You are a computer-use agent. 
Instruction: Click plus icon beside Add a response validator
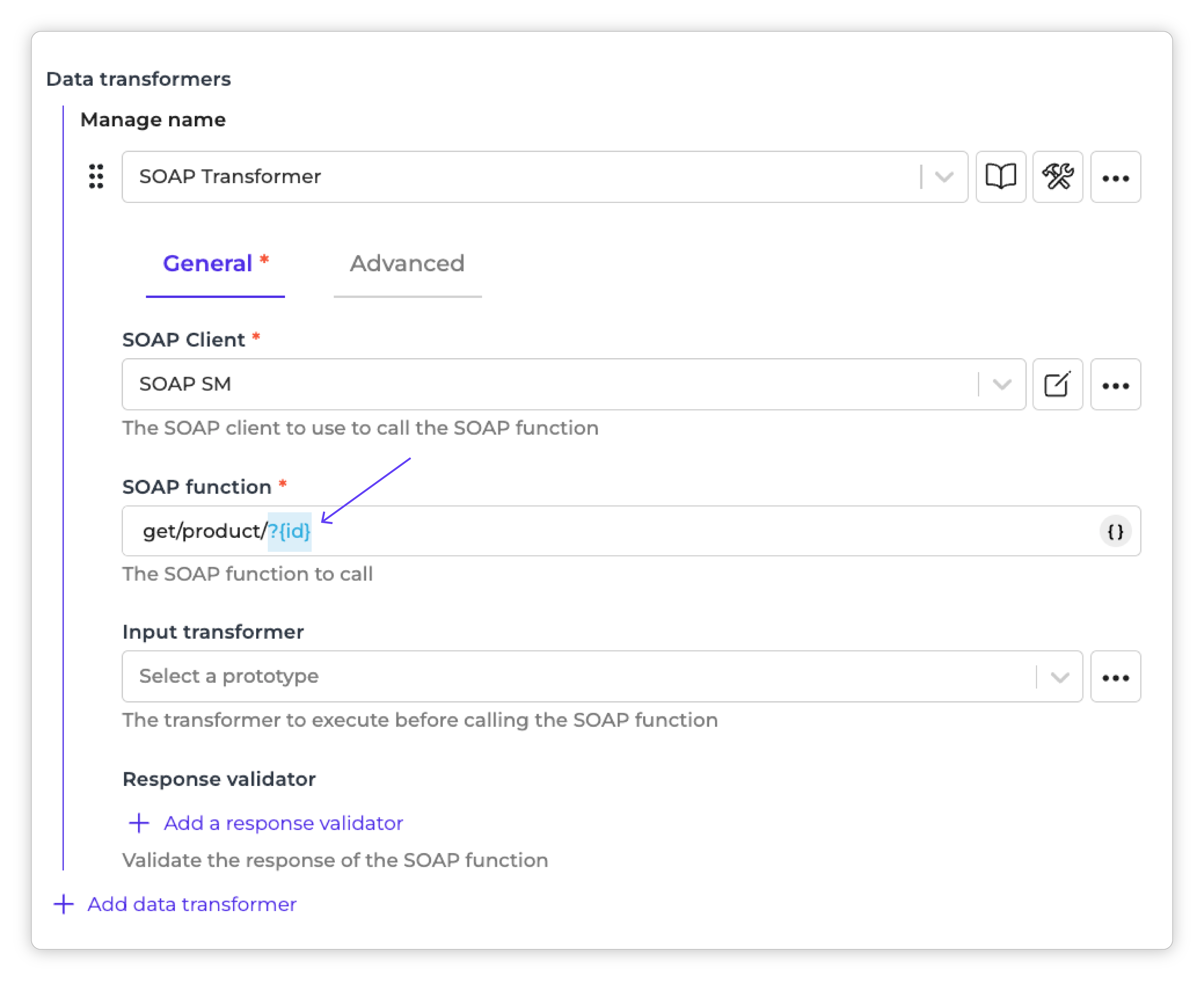click(139, 823)
